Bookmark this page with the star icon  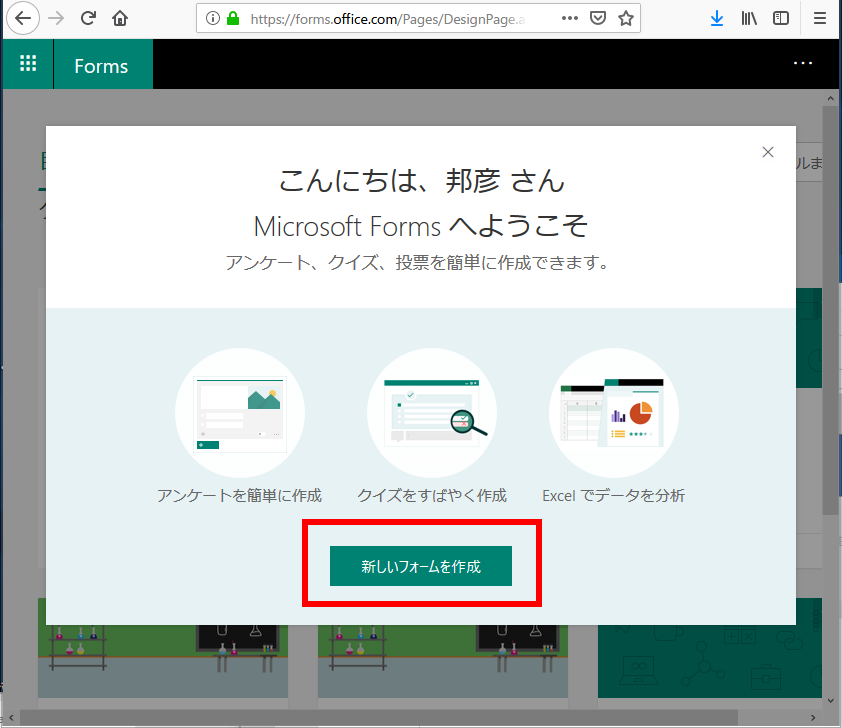coord(626,19)
